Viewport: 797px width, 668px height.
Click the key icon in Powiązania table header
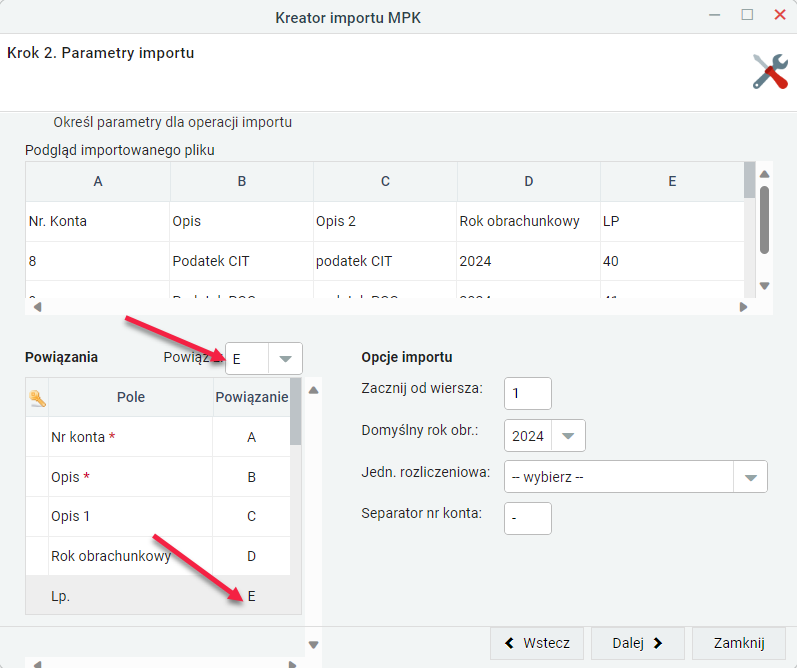tap(37, 398)
